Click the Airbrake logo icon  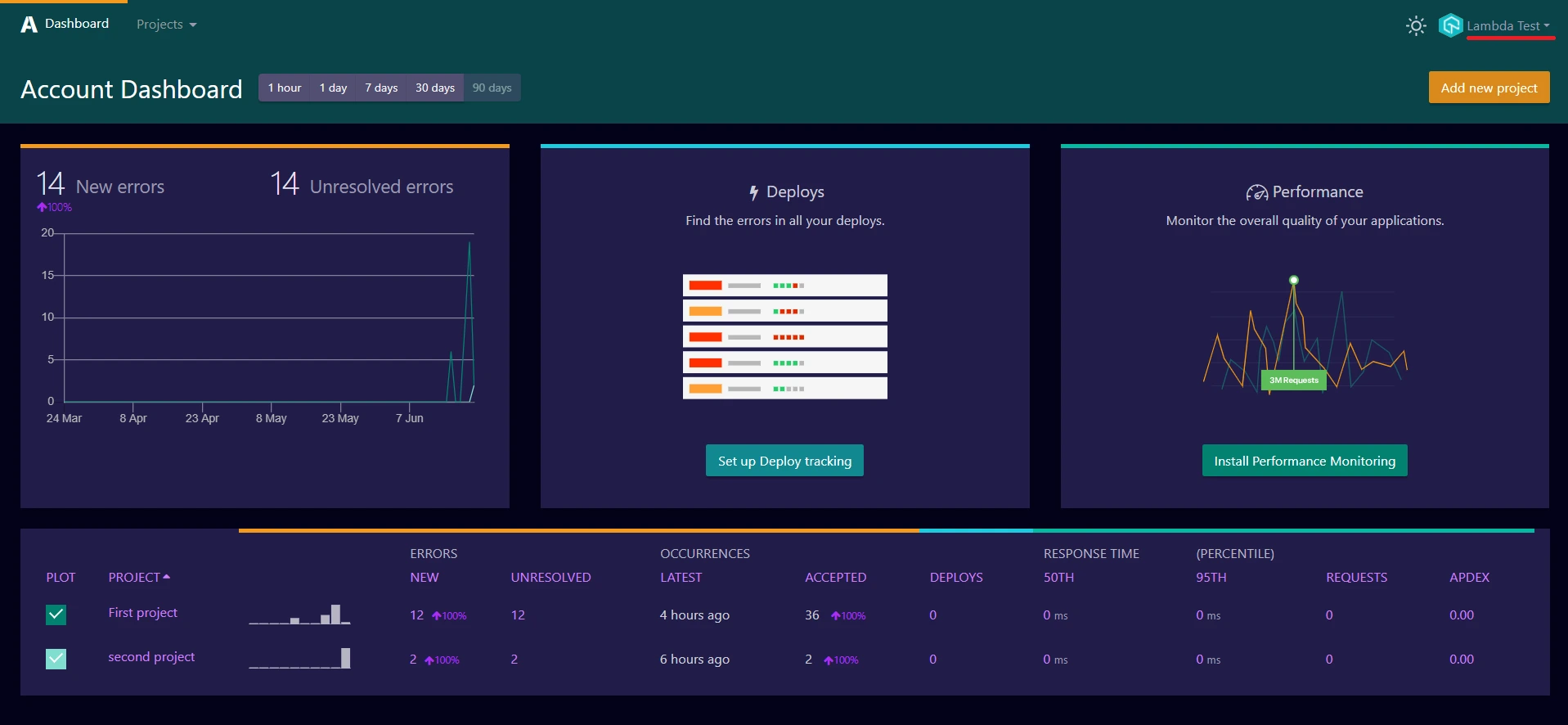29,25
